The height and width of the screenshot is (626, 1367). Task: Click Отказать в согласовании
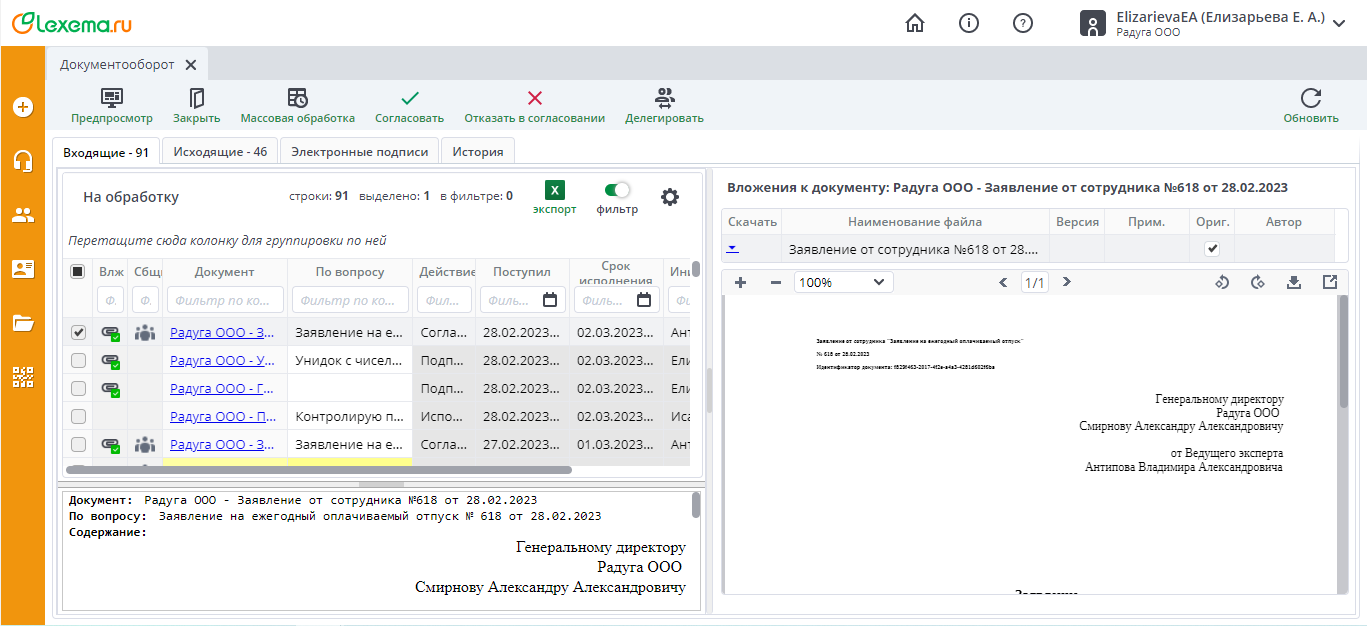535,106
